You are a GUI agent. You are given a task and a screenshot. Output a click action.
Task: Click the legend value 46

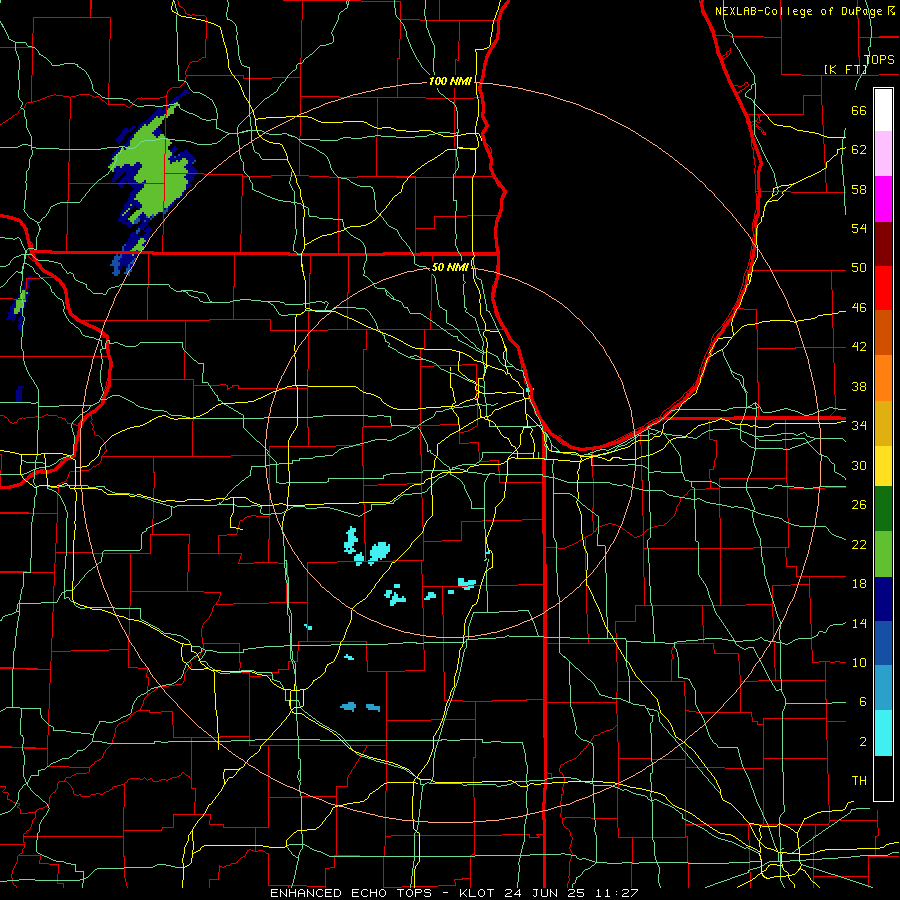(859, 308)
